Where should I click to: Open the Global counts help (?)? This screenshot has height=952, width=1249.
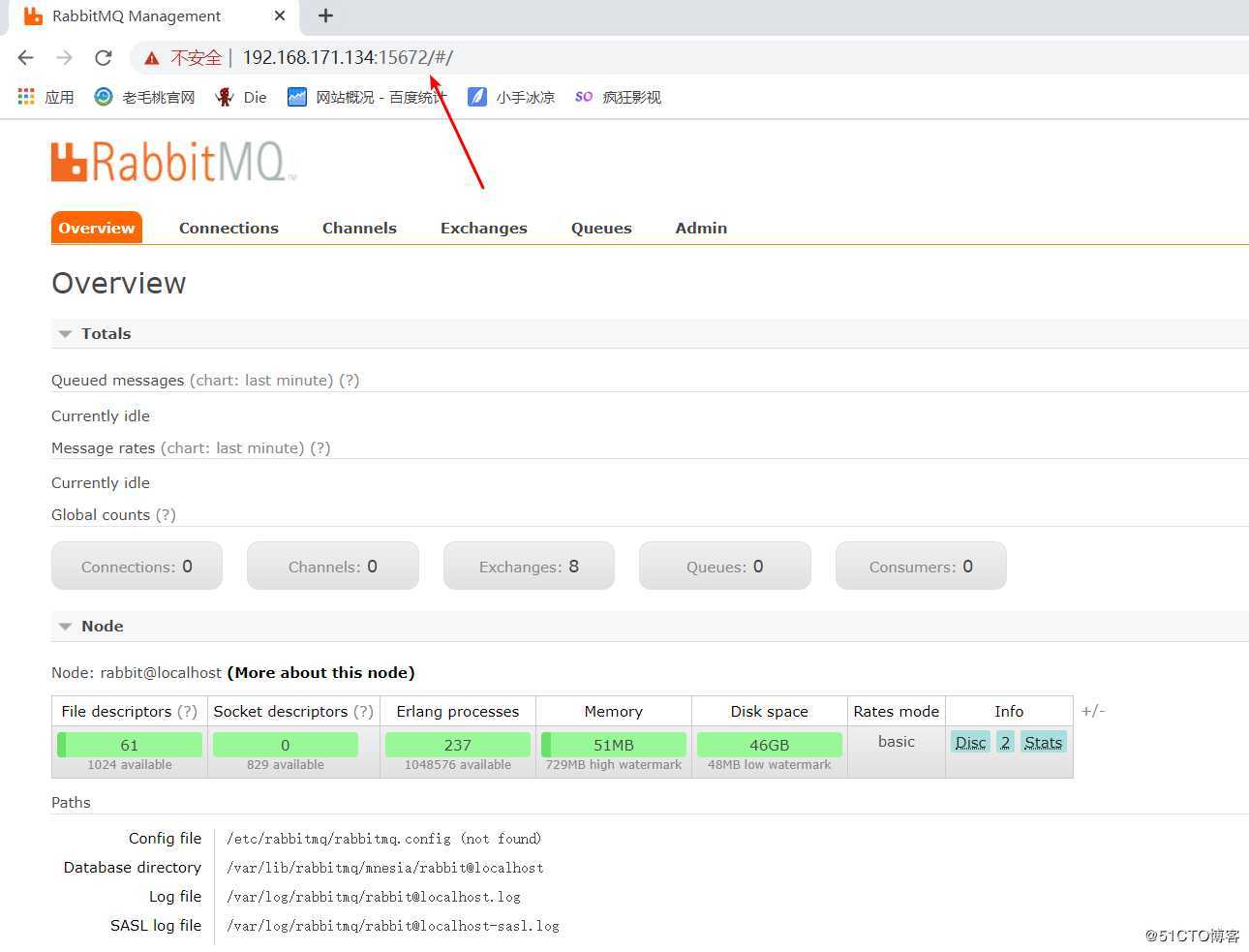click(166, 514)
